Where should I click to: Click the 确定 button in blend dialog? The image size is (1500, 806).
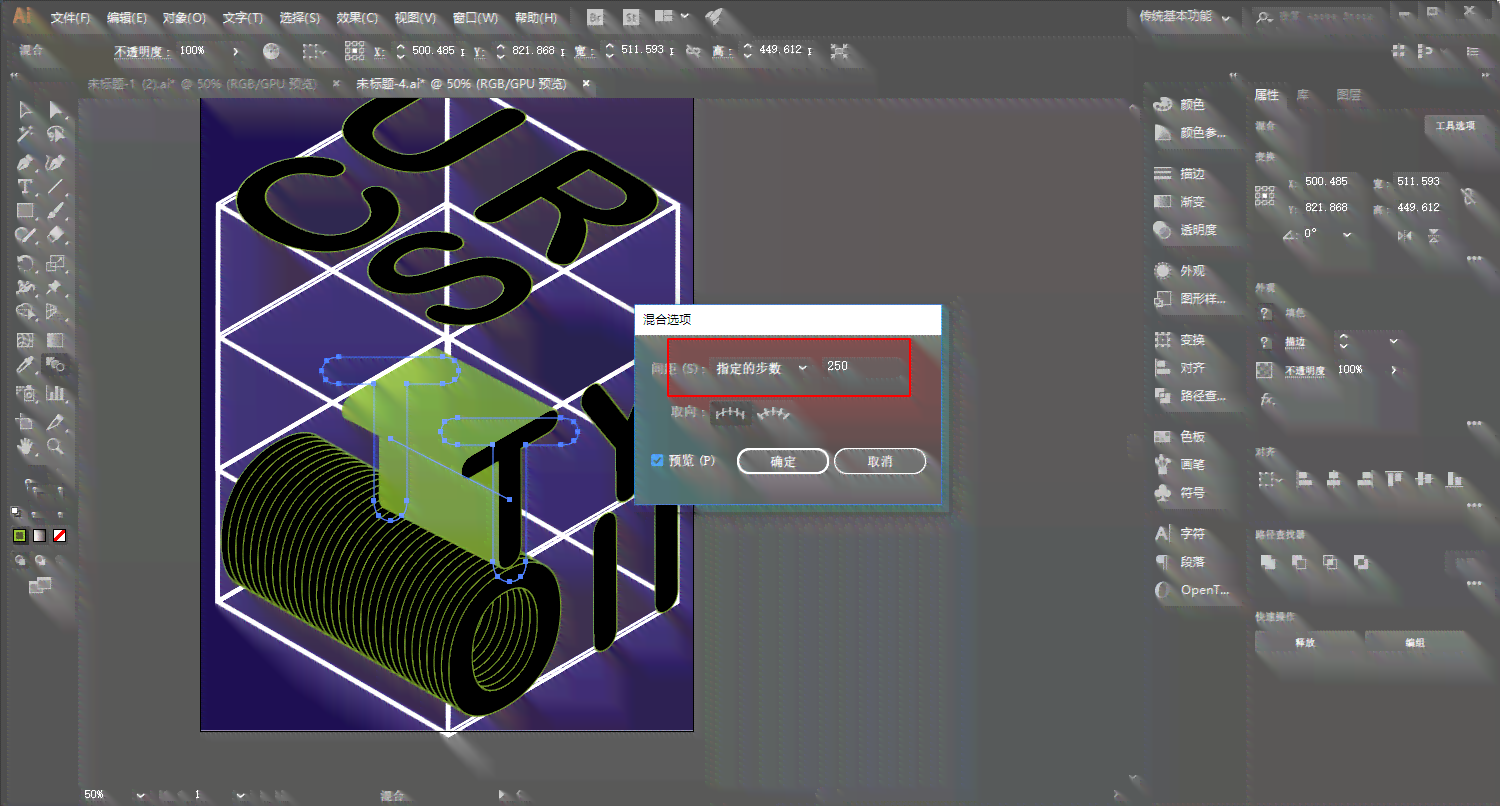783,461
